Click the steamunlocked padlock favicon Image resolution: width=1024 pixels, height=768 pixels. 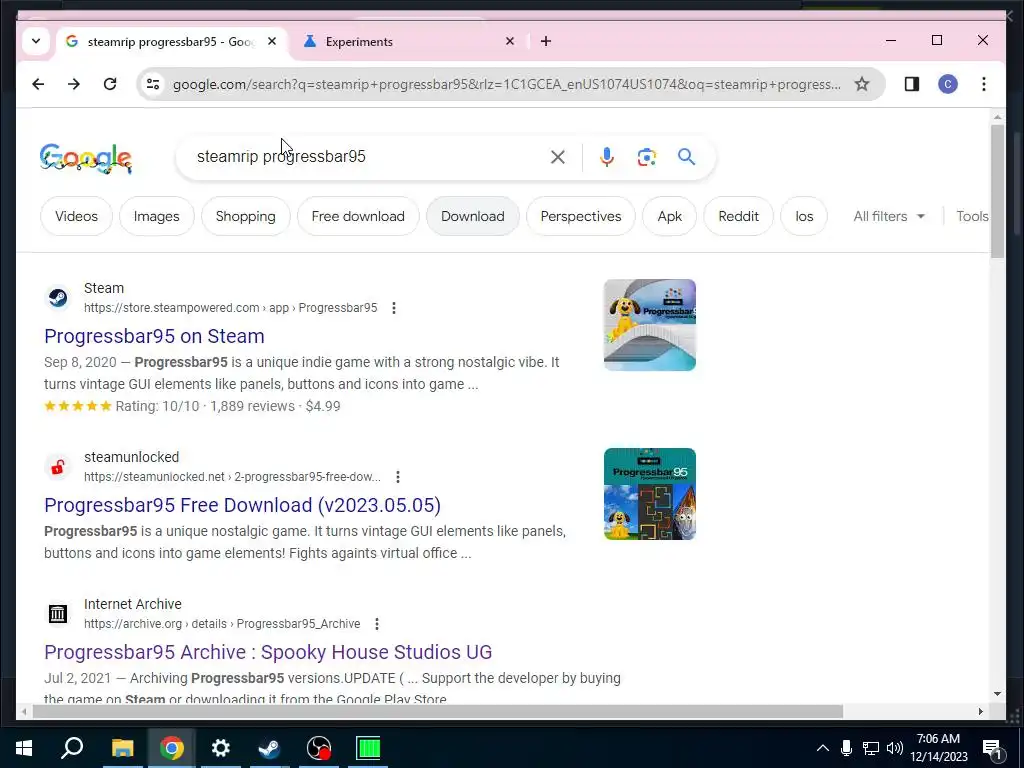pyautogui.click(x=57, y=467)
